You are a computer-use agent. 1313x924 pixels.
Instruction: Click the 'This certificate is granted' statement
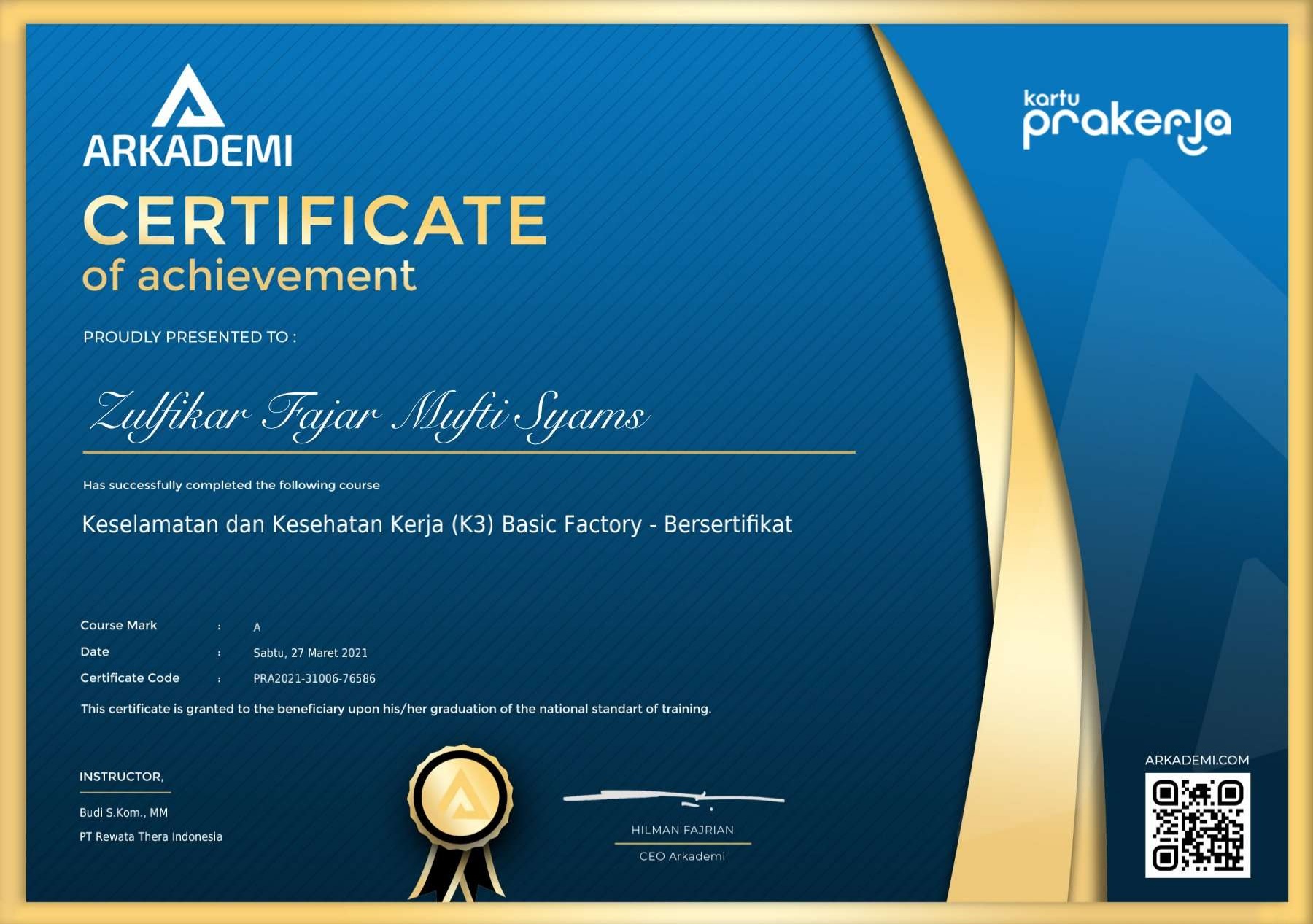pos(396,709)
